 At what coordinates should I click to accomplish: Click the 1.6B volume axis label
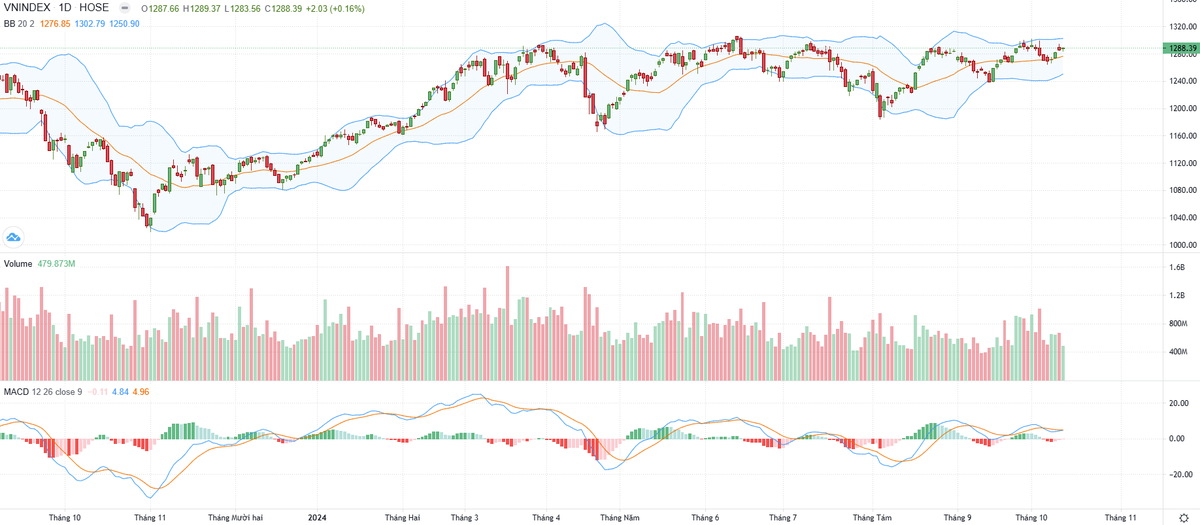1177,268
